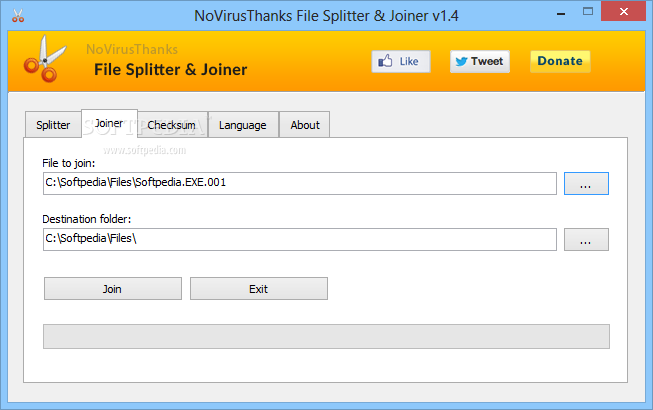The image size is (653, 410).
Task: Go to the About tab
Action: tap(305, 124)
